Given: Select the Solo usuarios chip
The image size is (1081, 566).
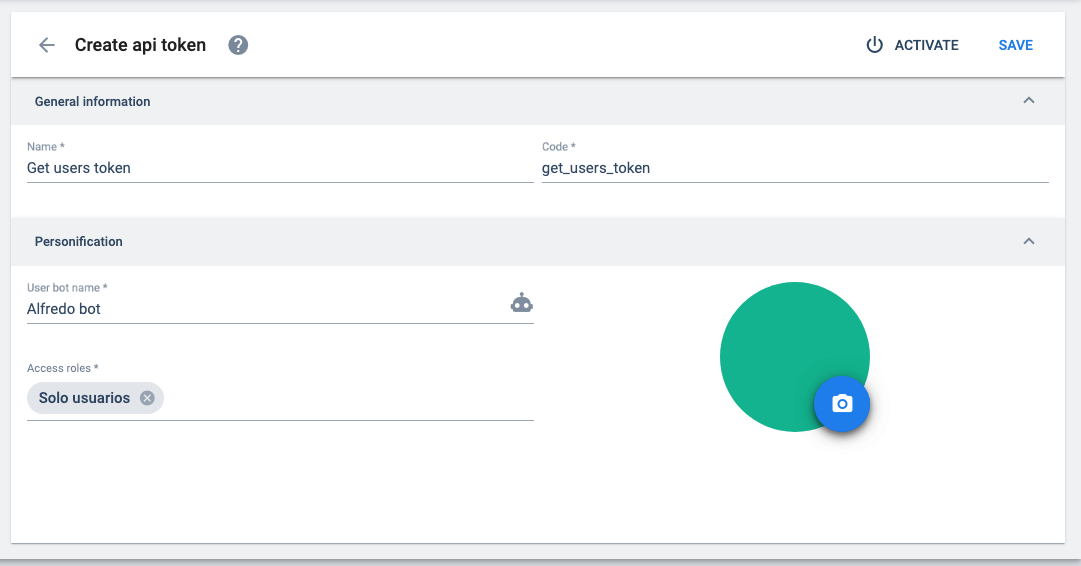Looking at the screenshot, I should point(95,398).
